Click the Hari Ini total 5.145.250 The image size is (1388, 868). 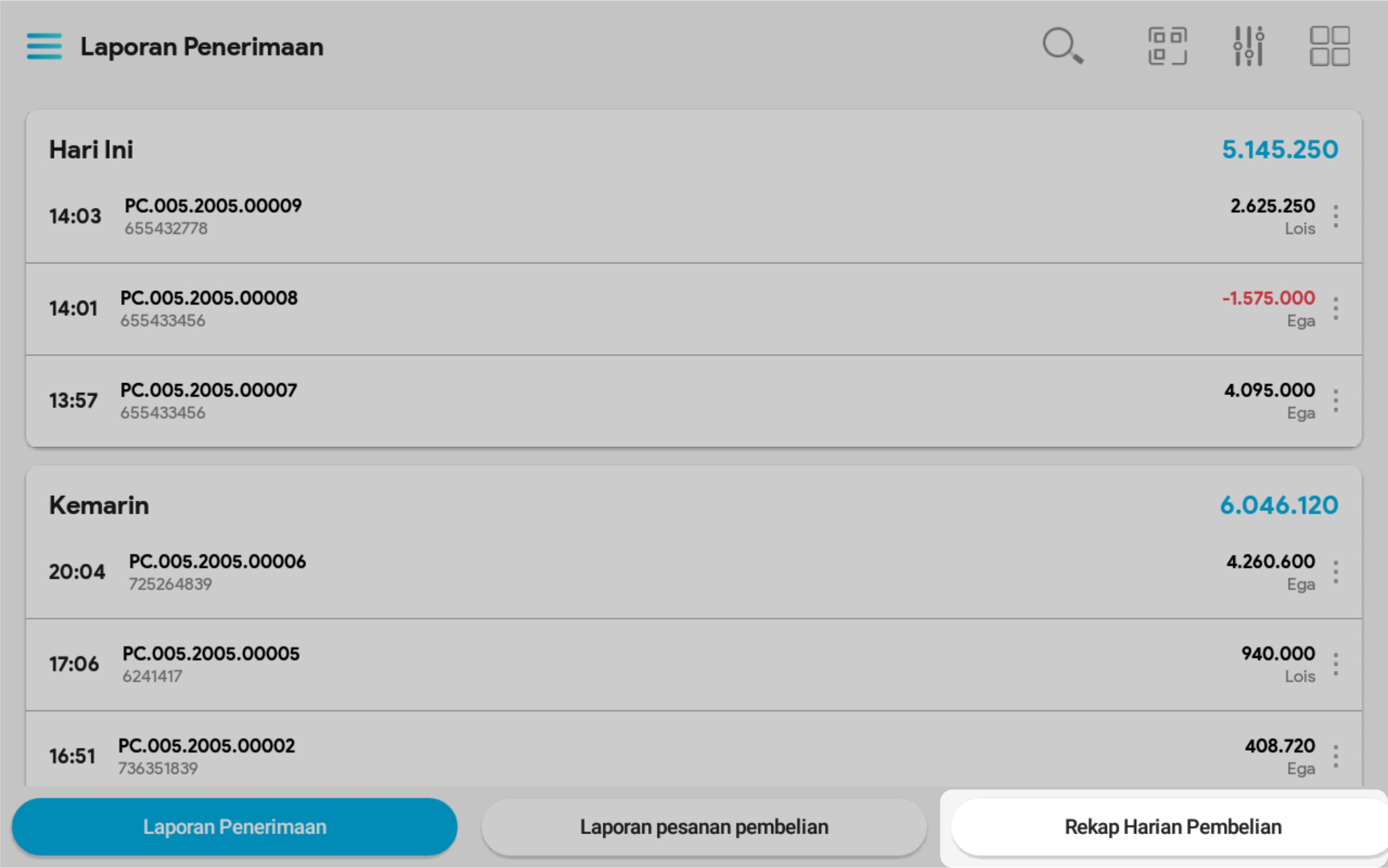pyautogui.click(x=1280, y=150)
